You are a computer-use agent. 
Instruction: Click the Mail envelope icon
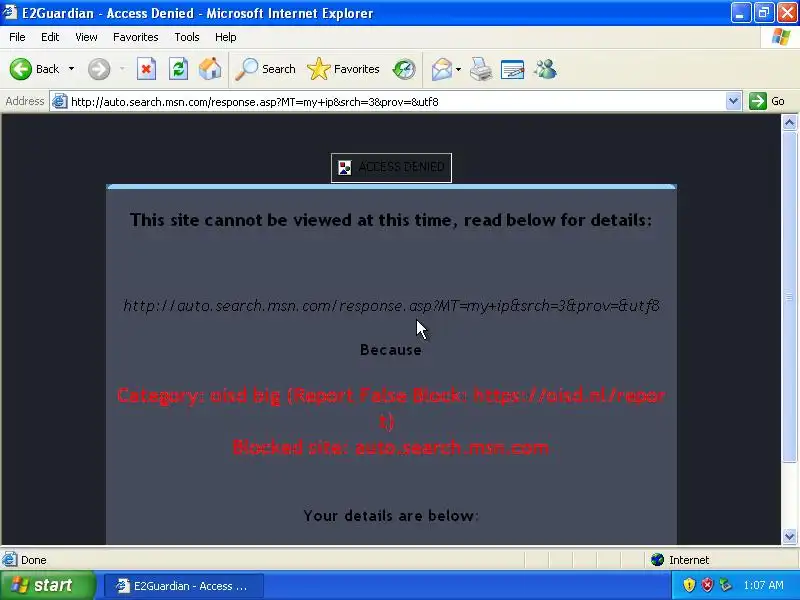click(x=442, y=69)
